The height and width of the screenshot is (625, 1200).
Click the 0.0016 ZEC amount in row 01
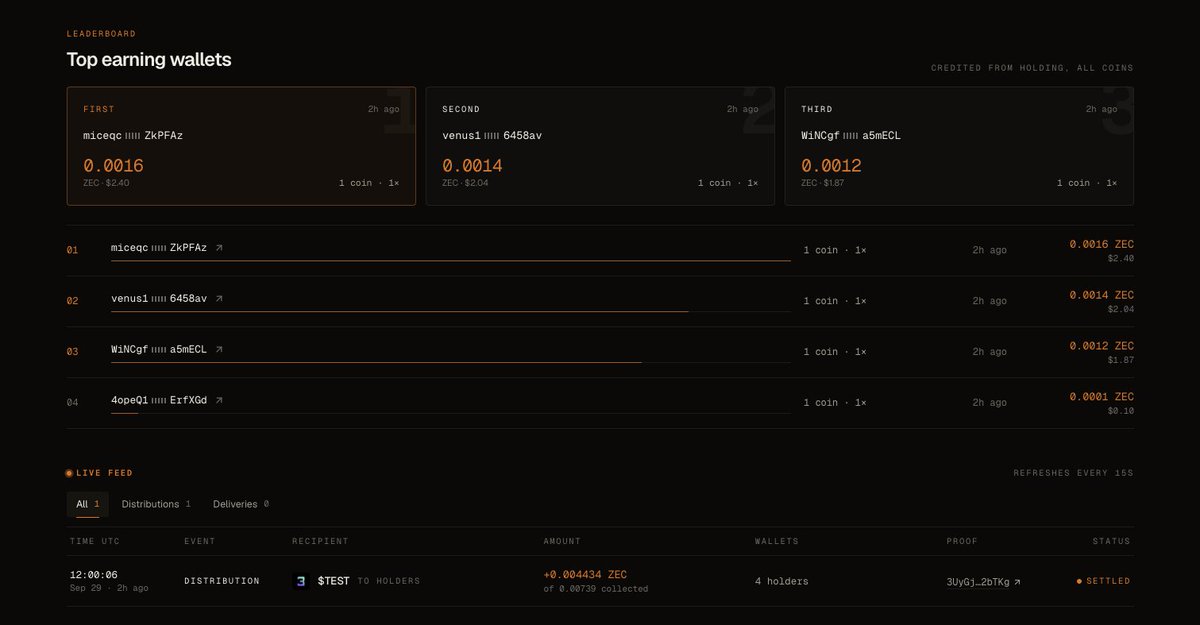1101,244
